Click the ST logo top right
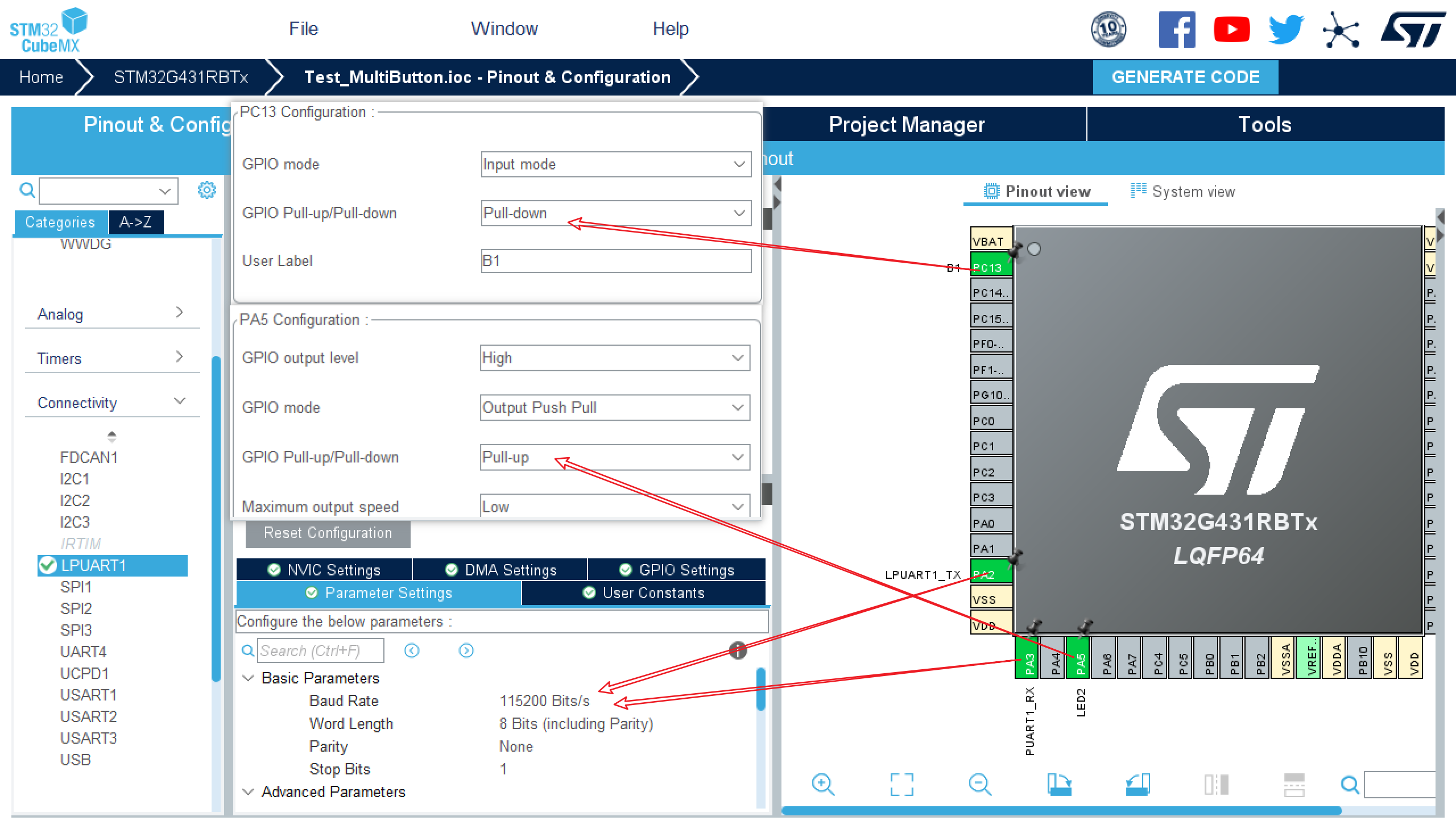Image resolution: width=1456 pixels, height=829 pixels. (1413, 30)
